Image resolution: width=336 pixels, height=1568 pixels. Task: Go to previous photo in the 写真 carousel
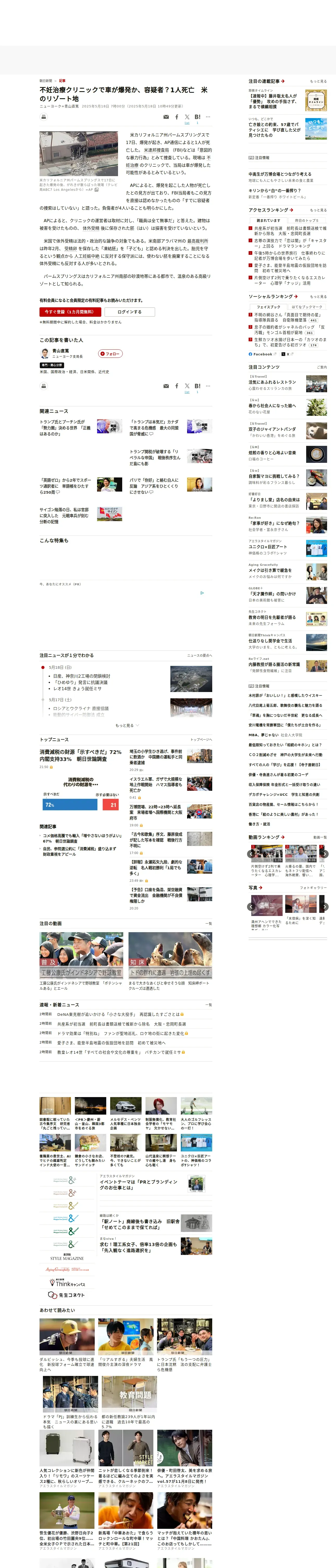251,906
